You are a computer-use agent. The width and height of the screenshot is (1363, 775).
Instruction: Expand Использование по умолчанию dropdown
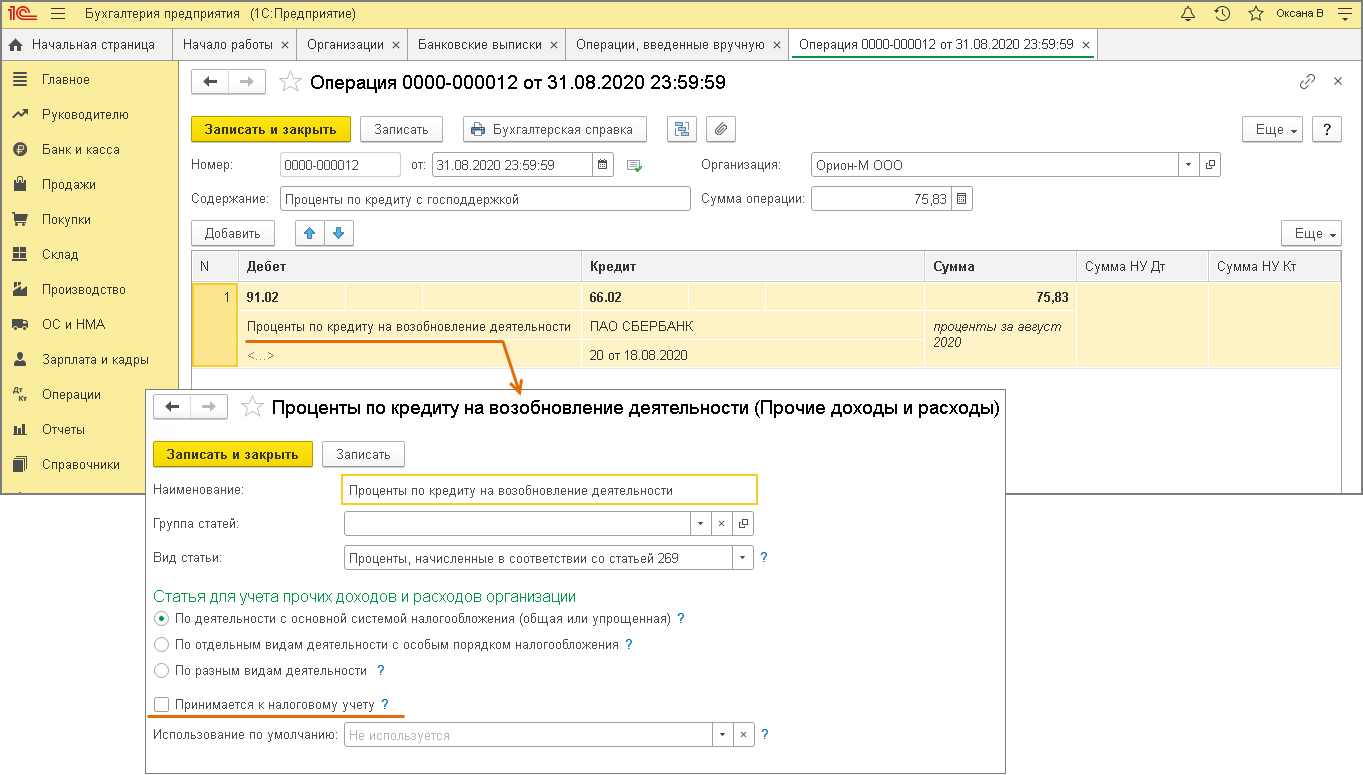[x=724, y=735]
